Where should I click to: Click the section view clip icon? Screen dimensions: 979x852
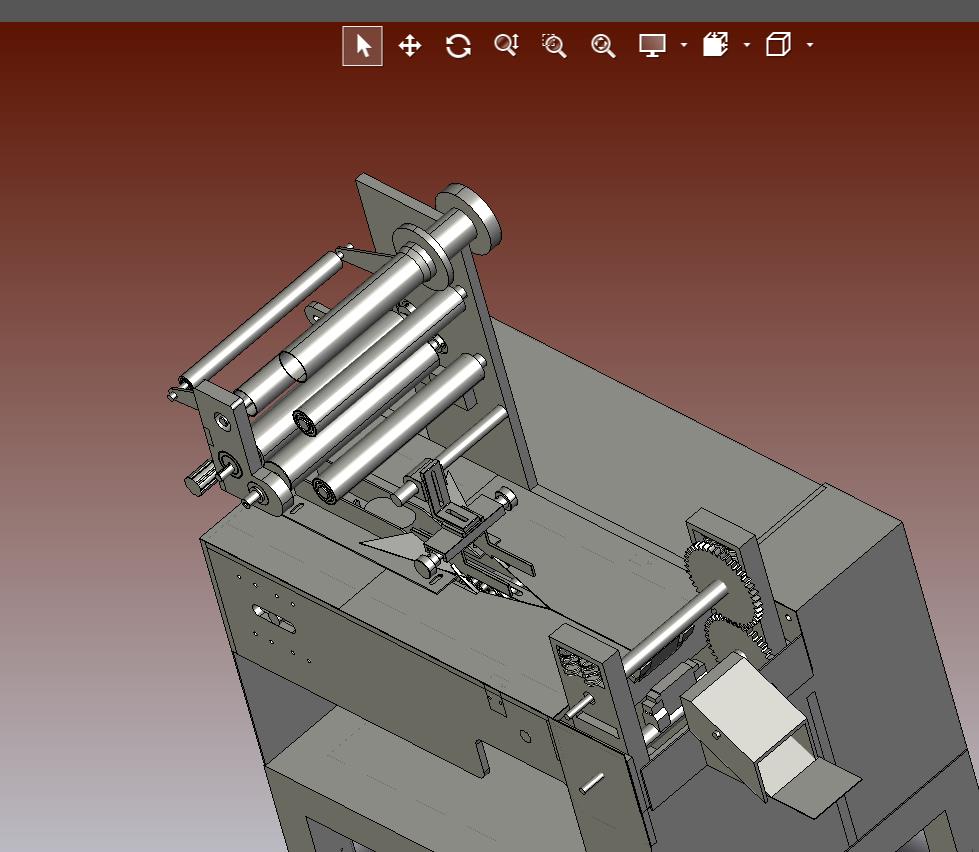[716, 45]
